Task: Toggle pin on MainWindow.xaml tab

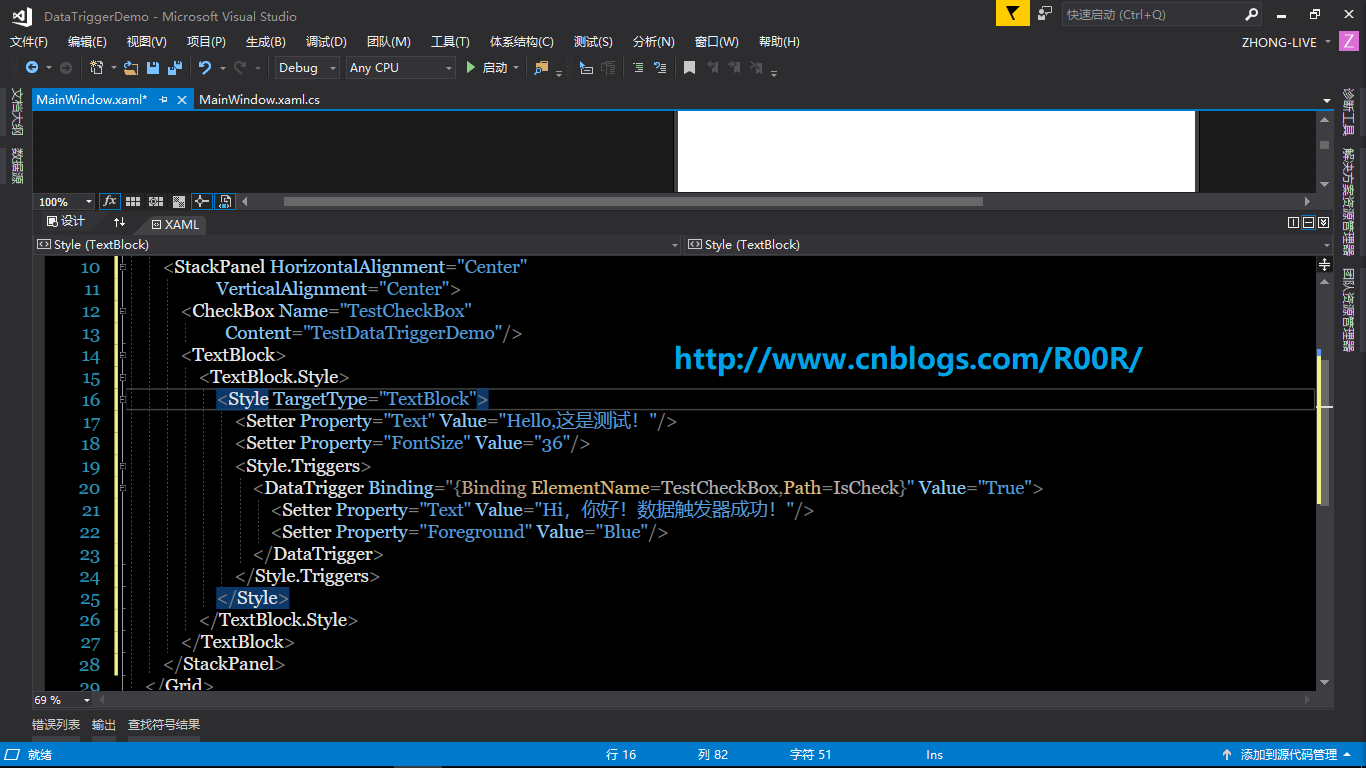Action: tap(163, 100)
